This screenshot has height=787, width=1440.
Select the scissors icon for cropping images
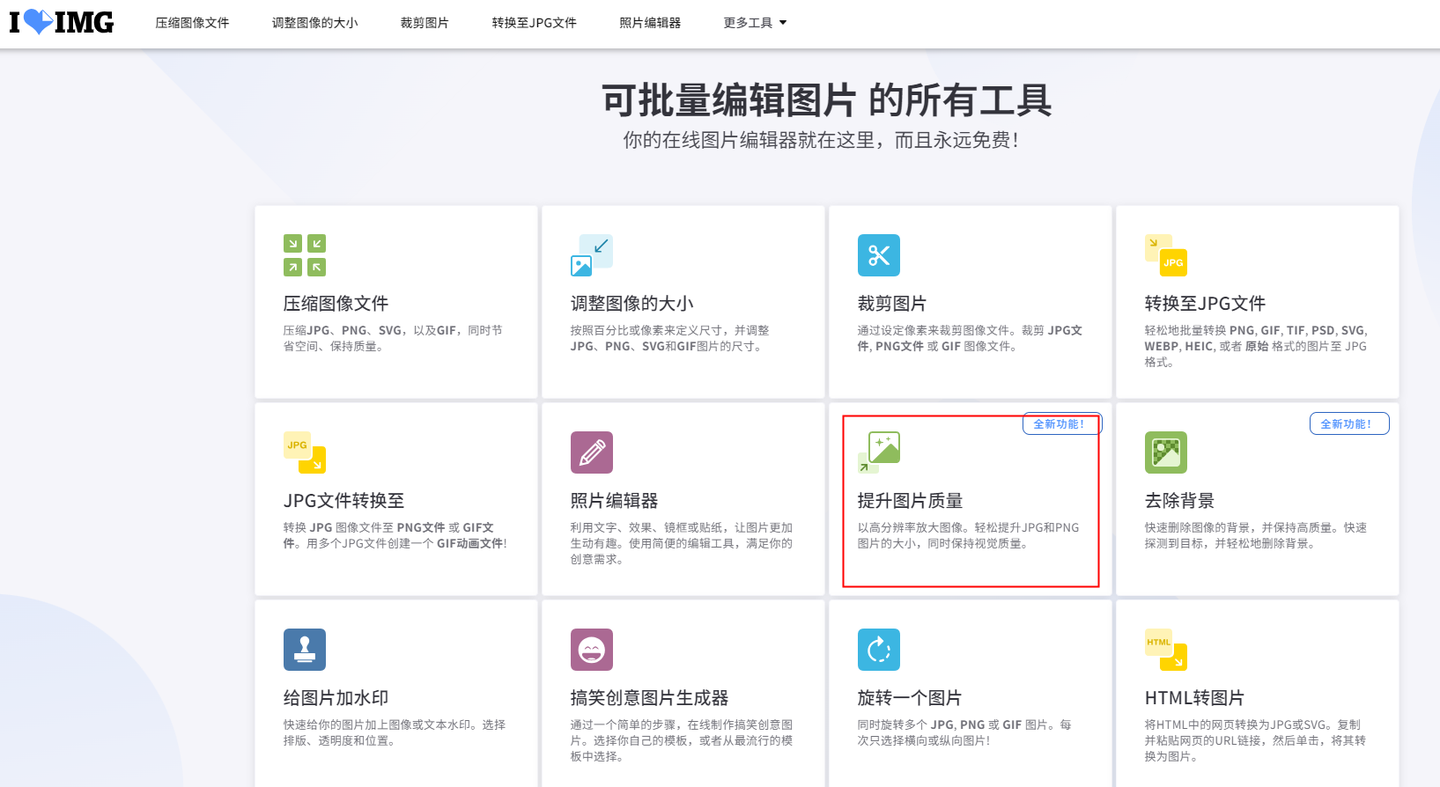pyautogui.click(x=878, y=254)
